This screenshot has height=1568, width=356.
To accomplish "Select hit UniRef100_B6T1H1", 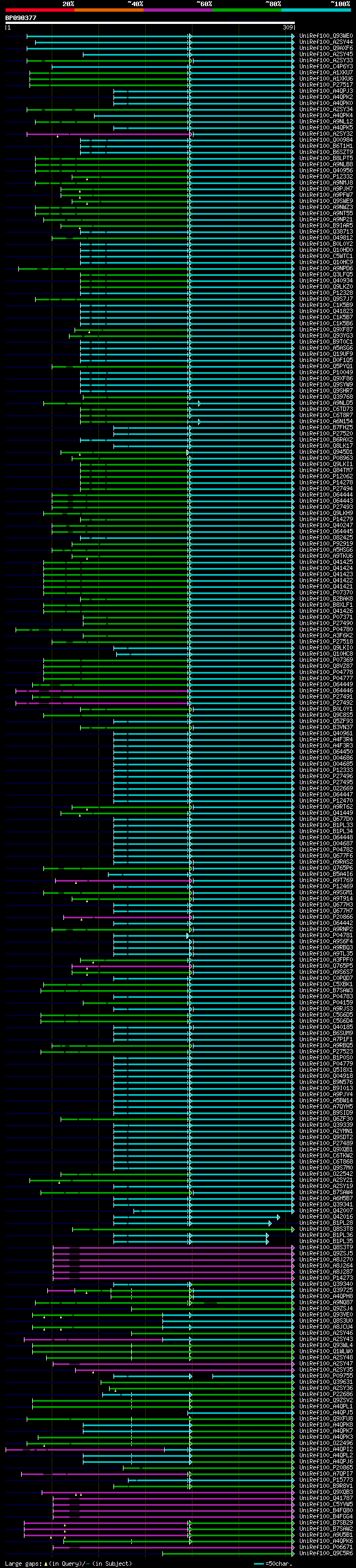I will tap(325, 146).
